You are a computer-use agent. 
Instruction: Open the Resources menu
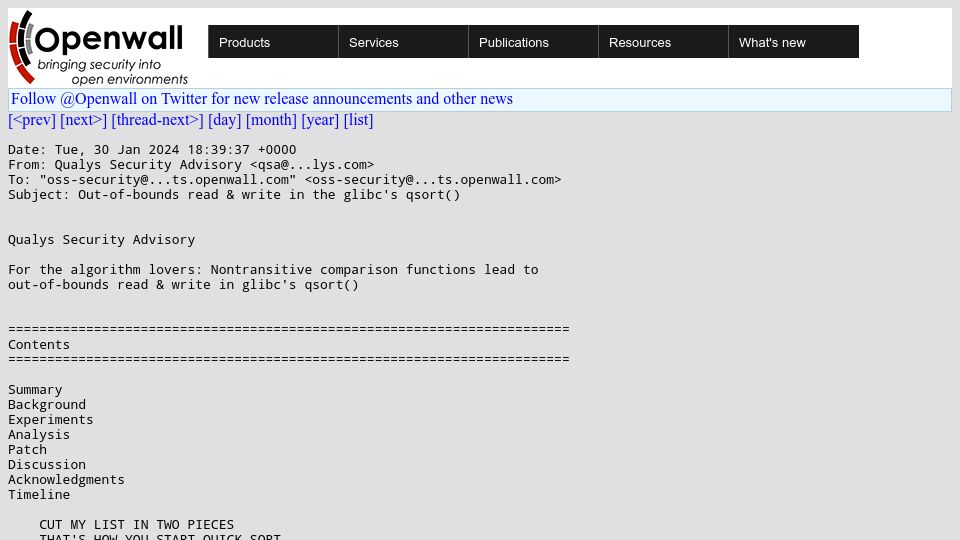[663, 42]
